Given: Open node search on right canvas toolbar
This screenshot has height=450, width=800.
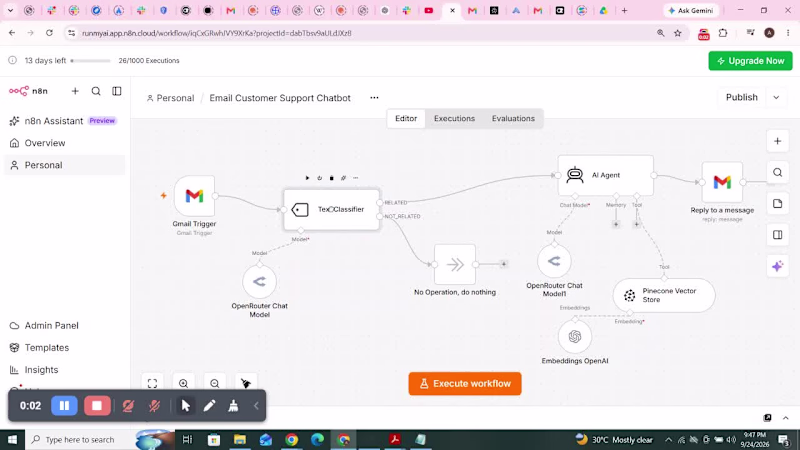Looking at the screenshot, I should click(778, 172).
